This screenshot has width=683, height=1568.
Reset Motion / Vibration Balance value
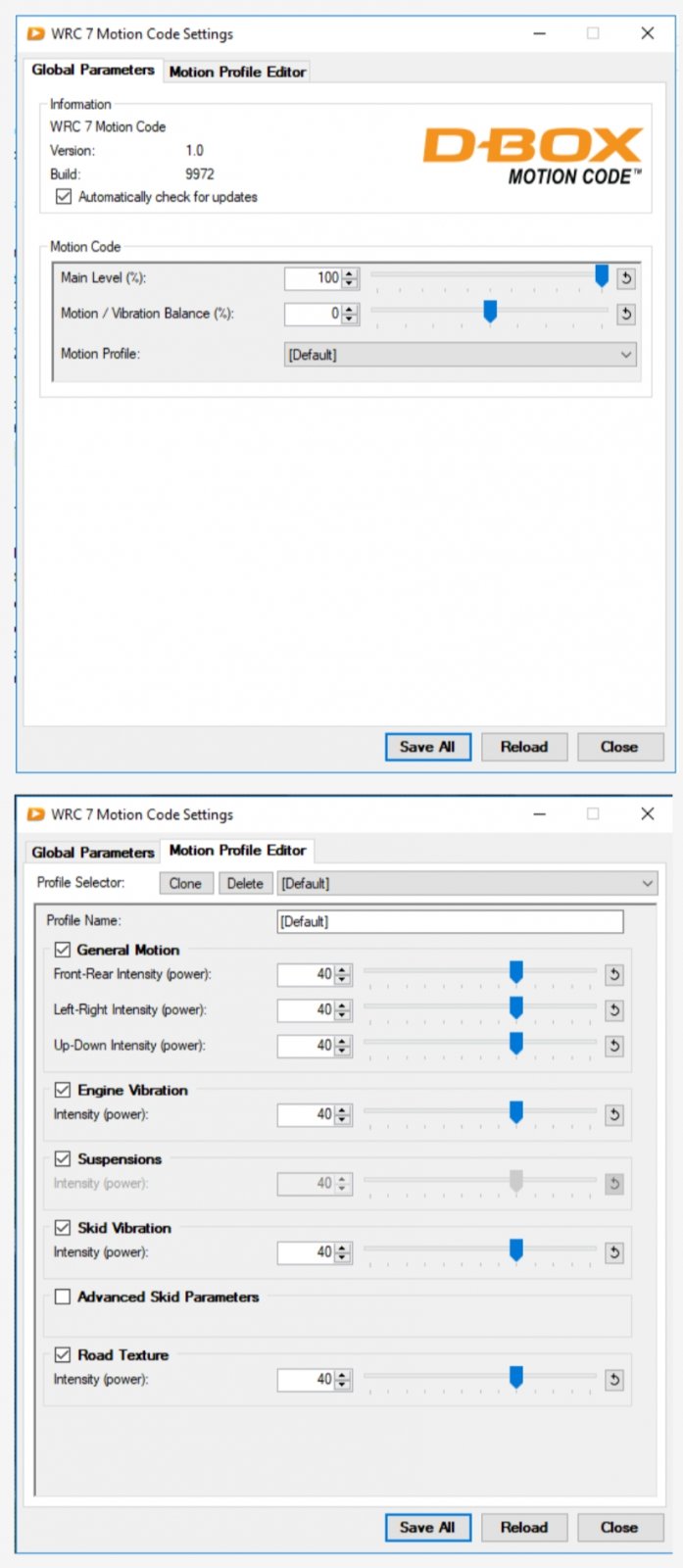coord(625,315)
